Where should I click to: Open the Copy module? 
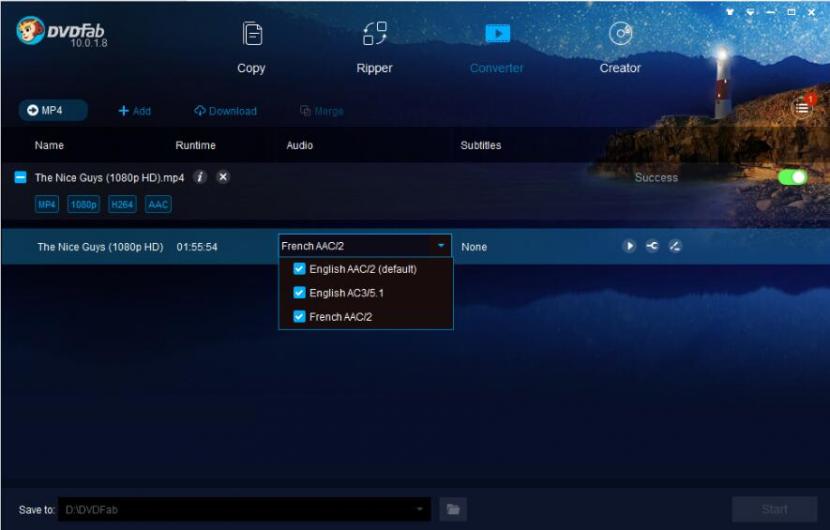(x=251, y=48)
